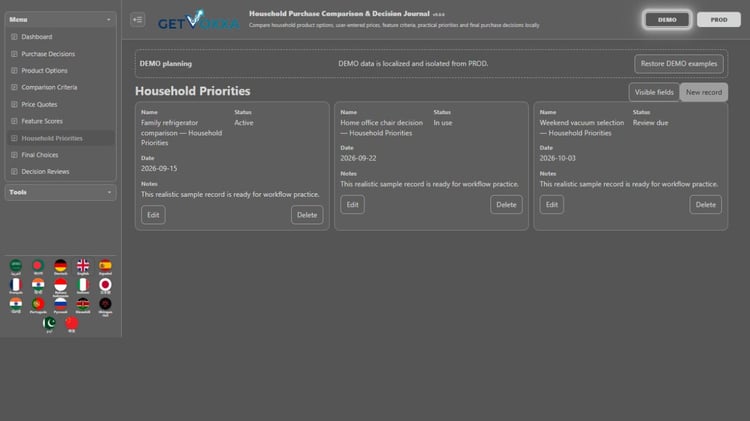
Task: Restore DEMO examples
Action: tap(679, 64)
